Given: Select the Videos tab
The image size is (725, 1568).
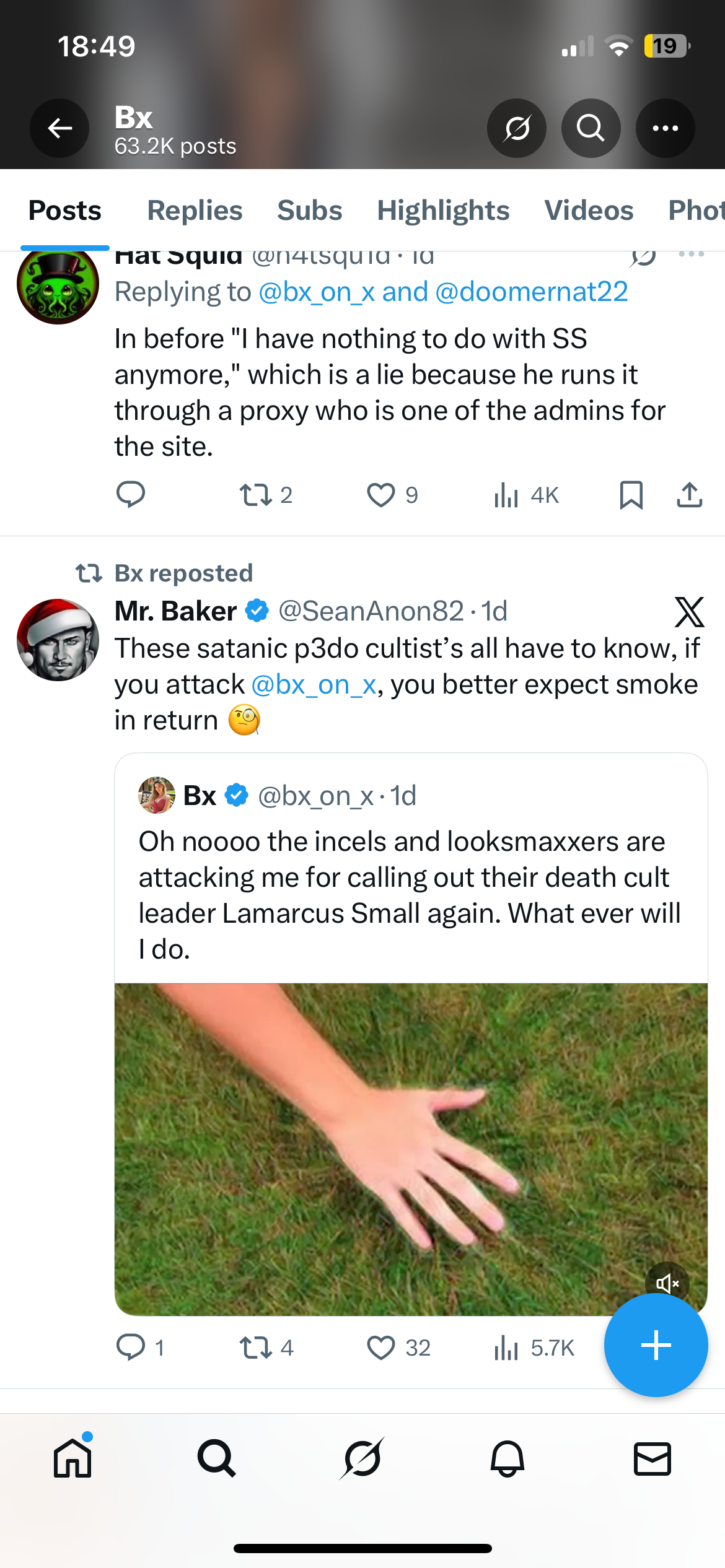Looking at the screenshot, I should (589, 211).
